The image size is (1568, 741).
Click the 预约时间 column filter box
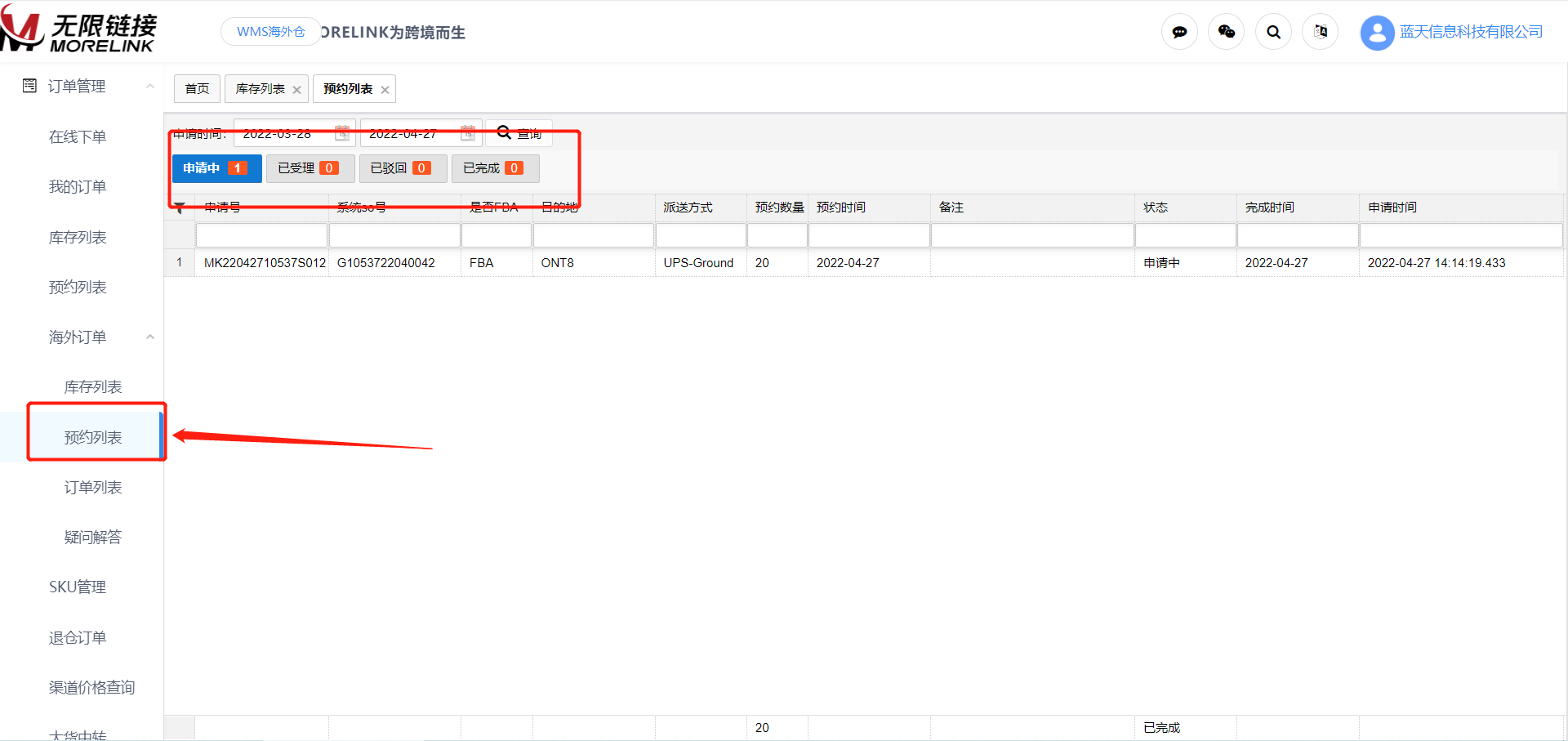click(869, 235)
